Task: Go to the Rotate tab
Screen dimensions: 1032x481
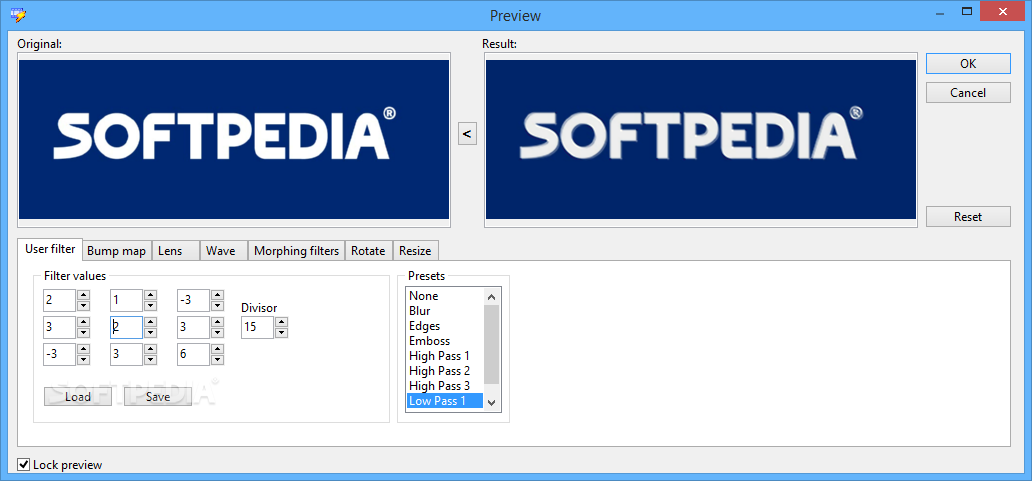Action: (x=369, y=251)
